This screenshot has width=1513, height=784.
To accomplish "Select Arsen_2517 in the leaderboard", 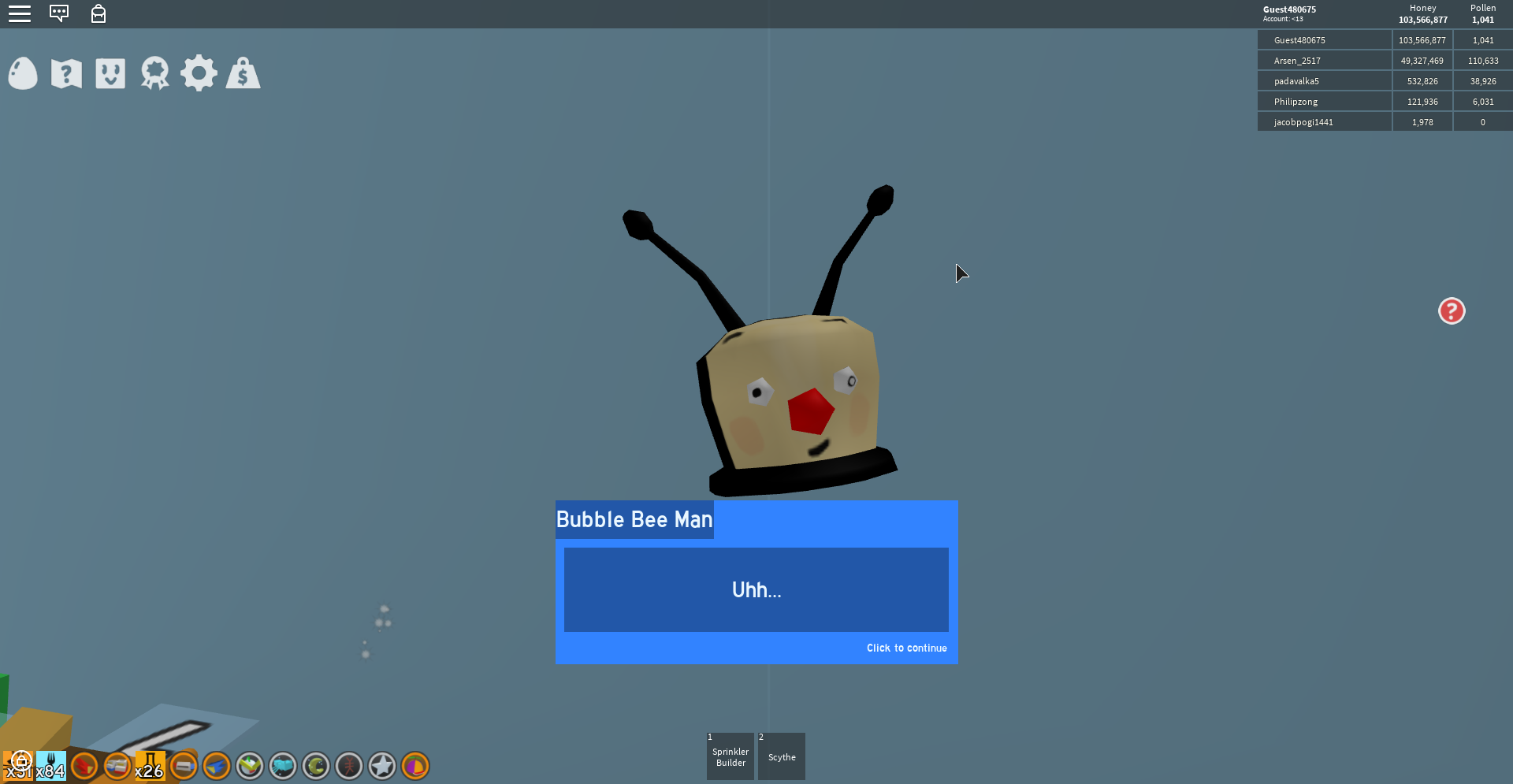I will 1297,61.
